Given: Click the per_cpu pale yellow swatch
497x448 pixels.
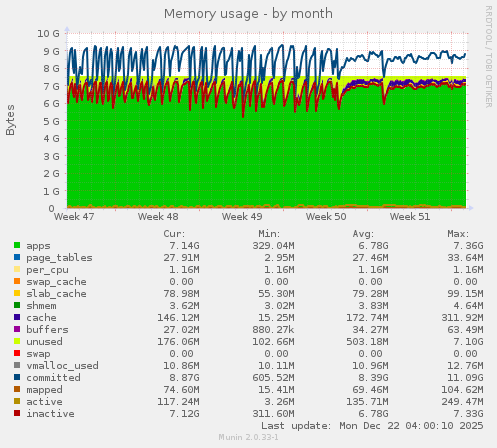Looking at the screenshot, I should (x=17, y=269).
